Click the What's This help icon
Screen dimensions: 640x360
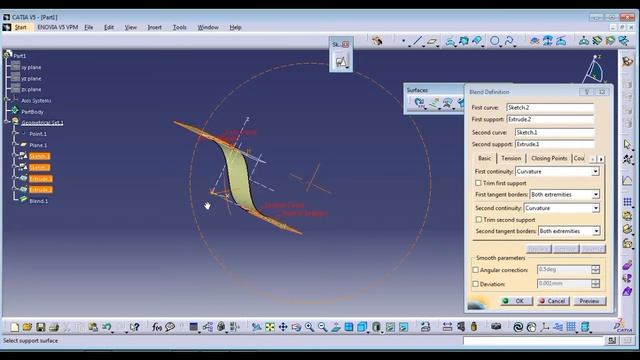[134, 327]
